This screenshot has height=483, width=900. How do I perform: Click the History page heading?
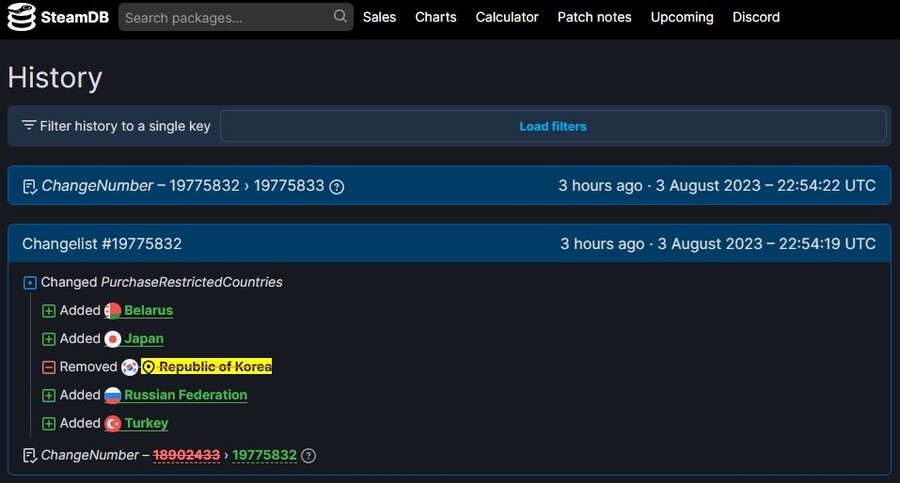tap(55, 78)
